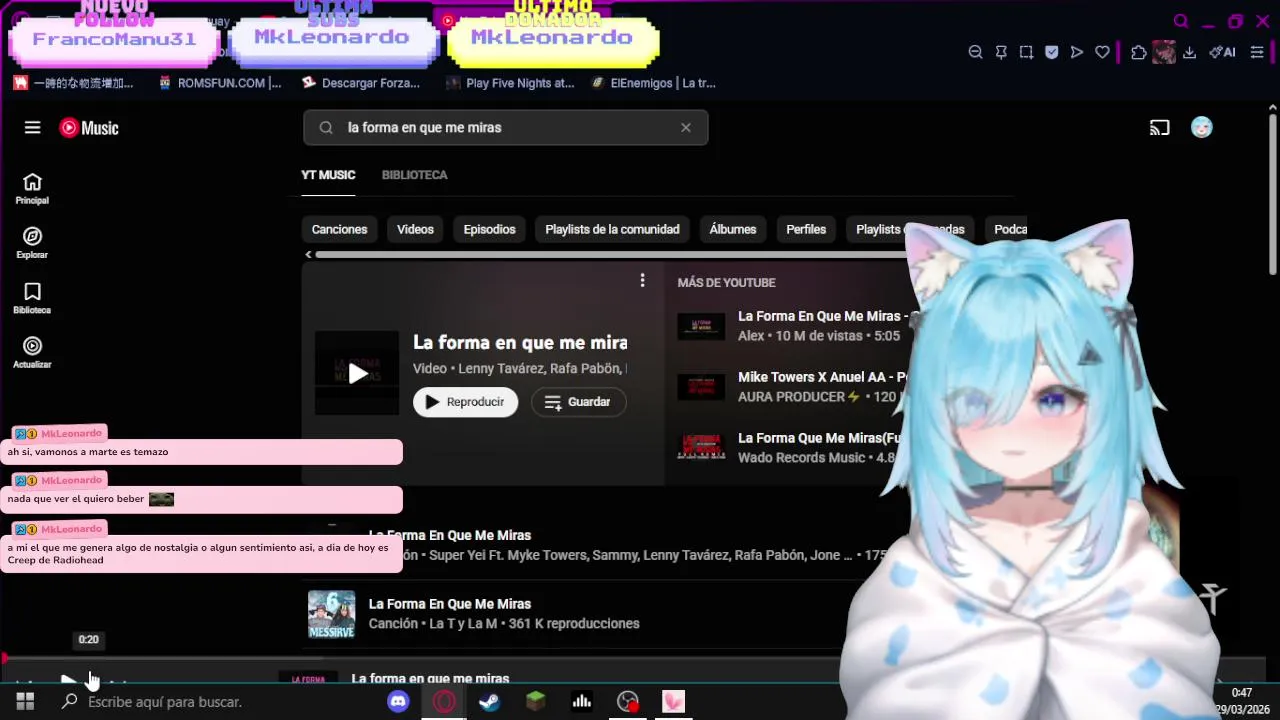Go to Principal in the sidebar
The image size is (1280, 720).
click(x=32, y=189)
